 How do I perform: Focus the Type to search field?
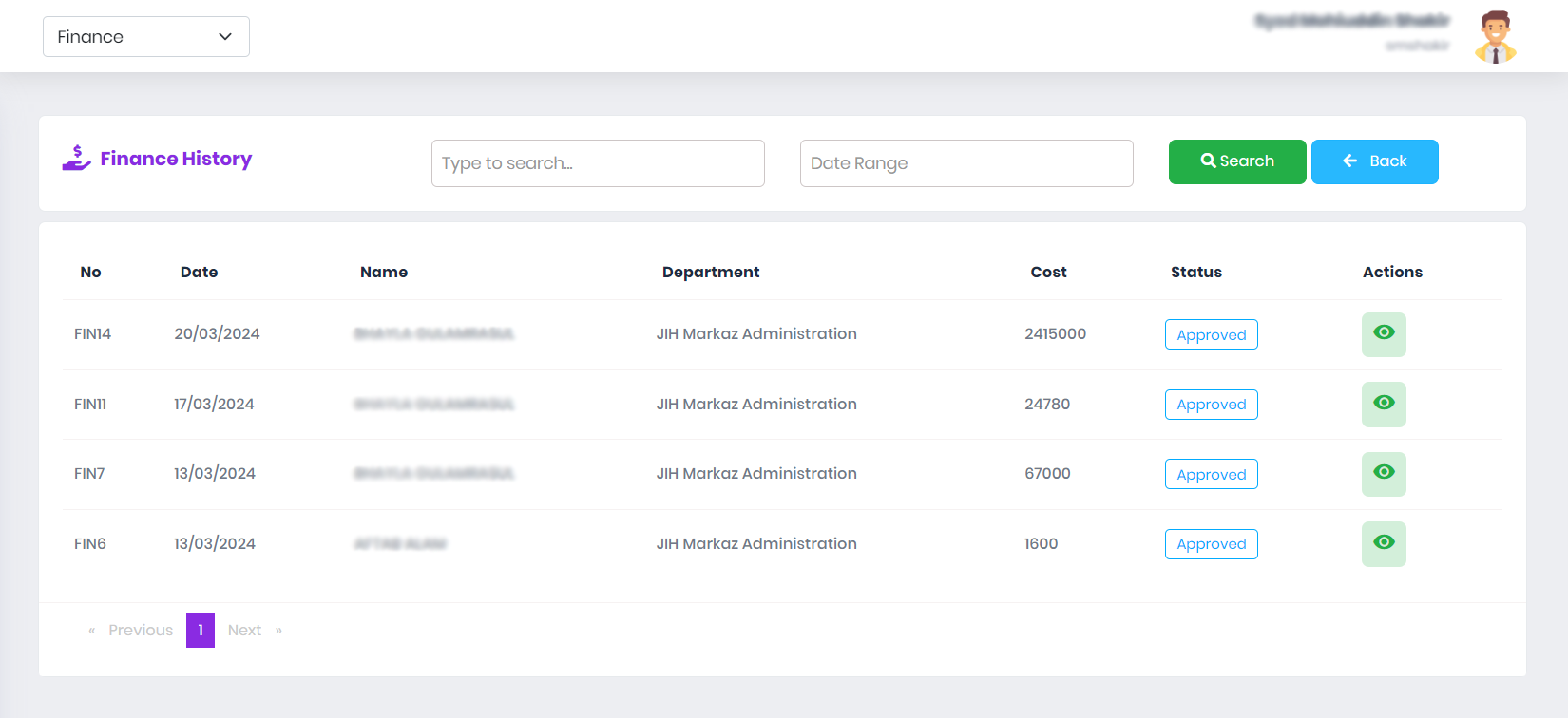point(598,163)
